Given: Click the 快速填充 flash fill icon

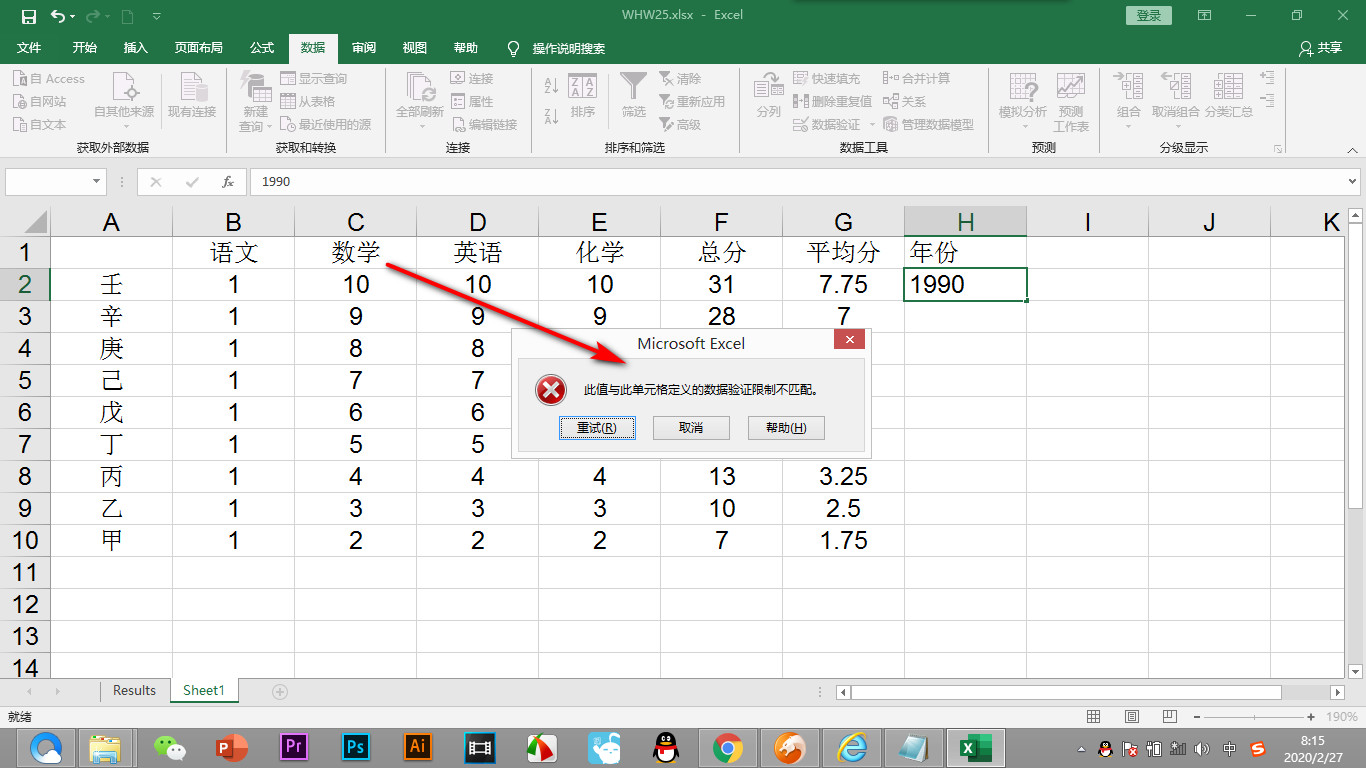Looking at the screenshot, I should click(x=800, y=78).
